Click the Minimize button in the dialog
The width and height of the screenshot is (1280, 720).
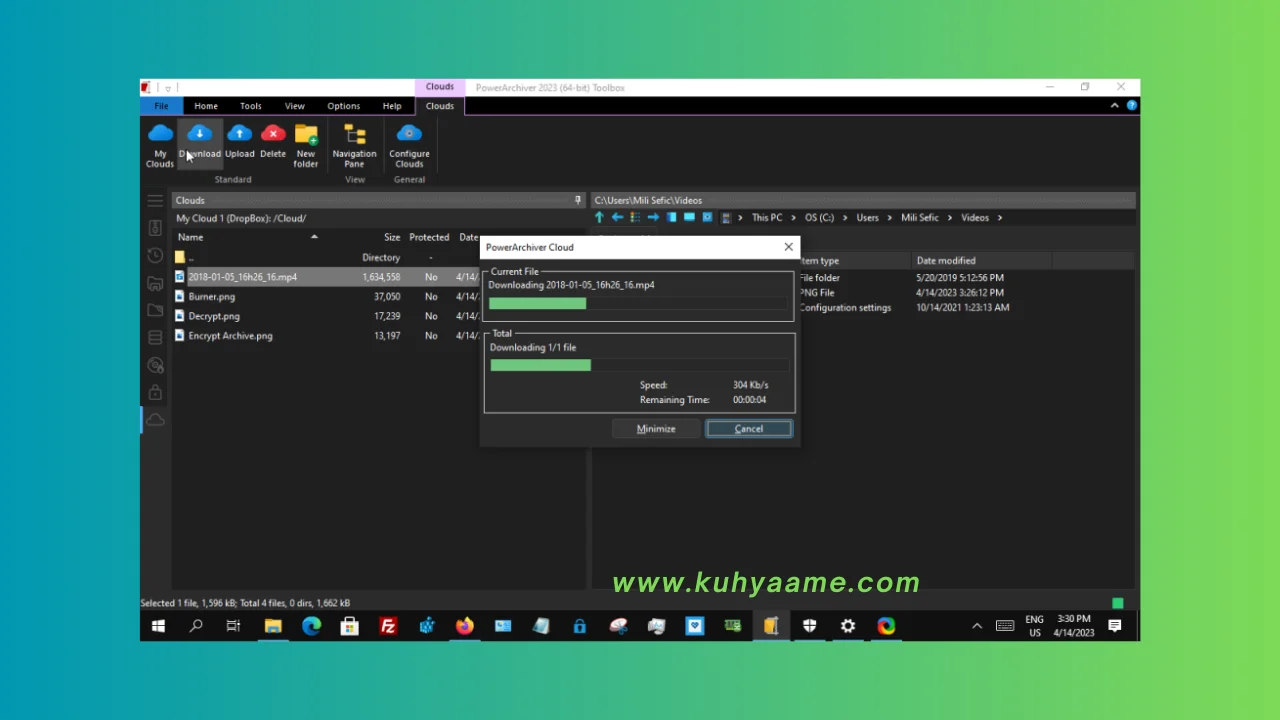[x=656, y=429]
